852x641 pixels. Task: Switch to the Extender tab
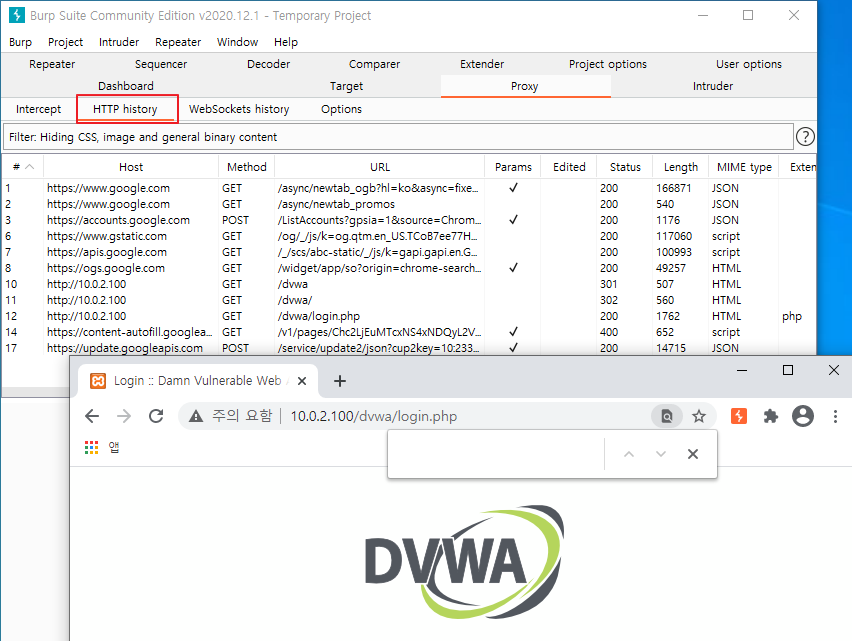[482, 64]
